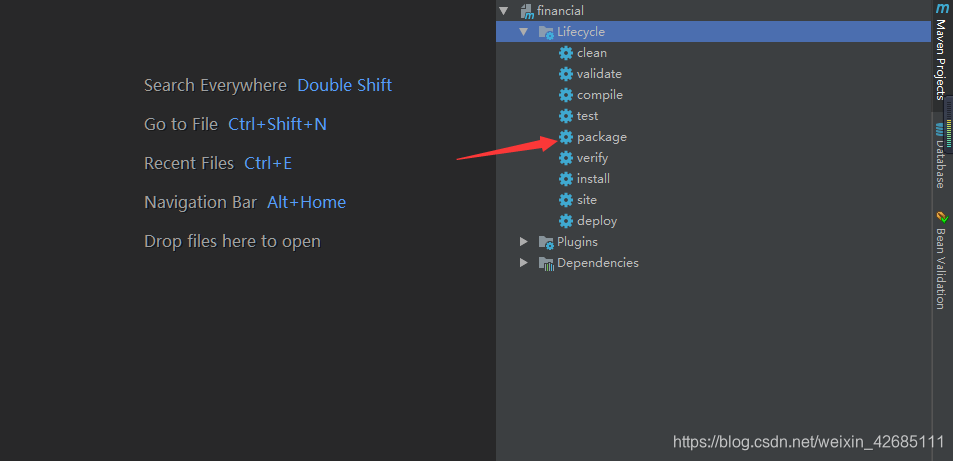953x461 pixels.
Task: Select the install lifecycle phase
Action: click(593, 179)
